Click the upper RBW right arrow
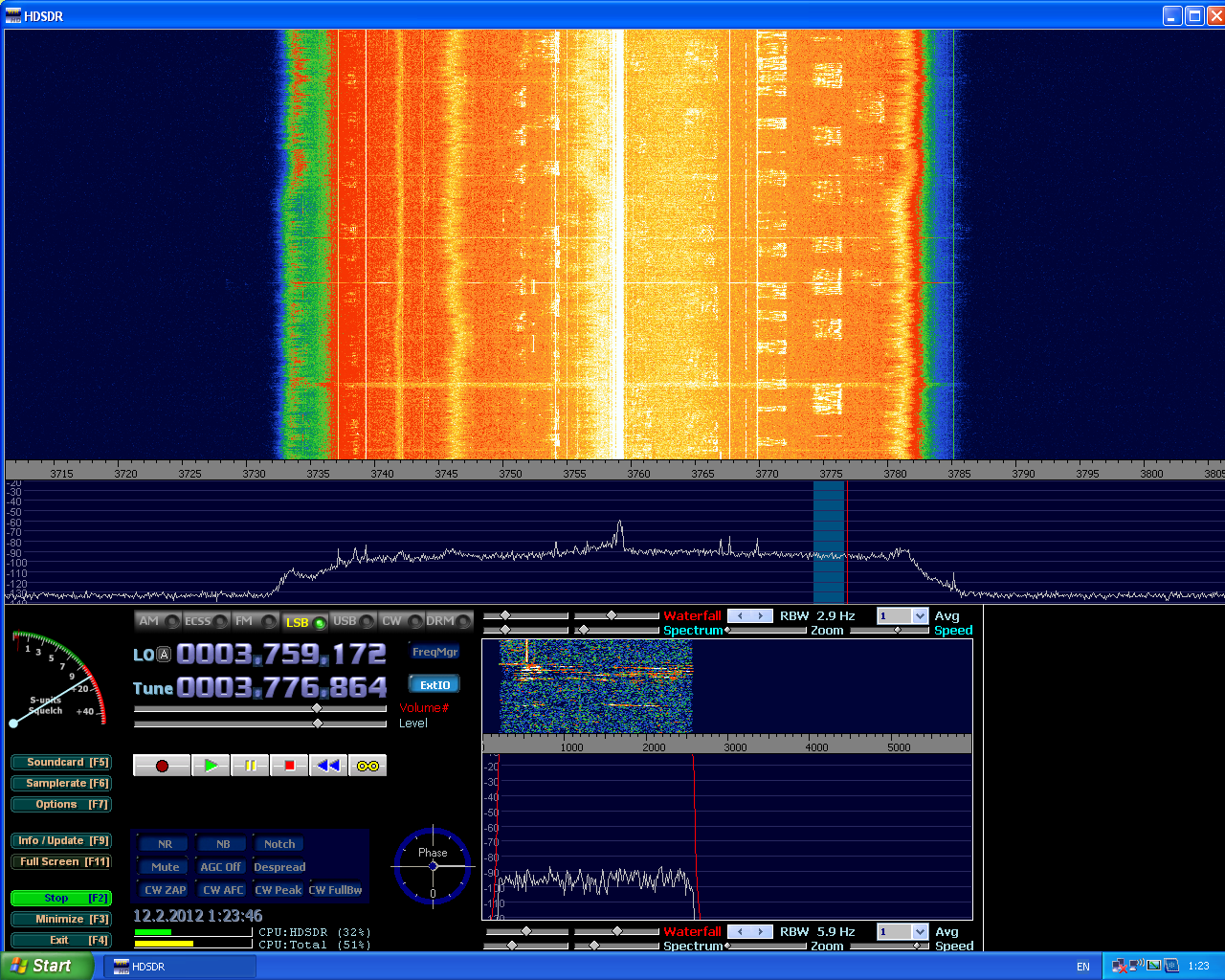1225x980 pixels. tap(762, 616)
